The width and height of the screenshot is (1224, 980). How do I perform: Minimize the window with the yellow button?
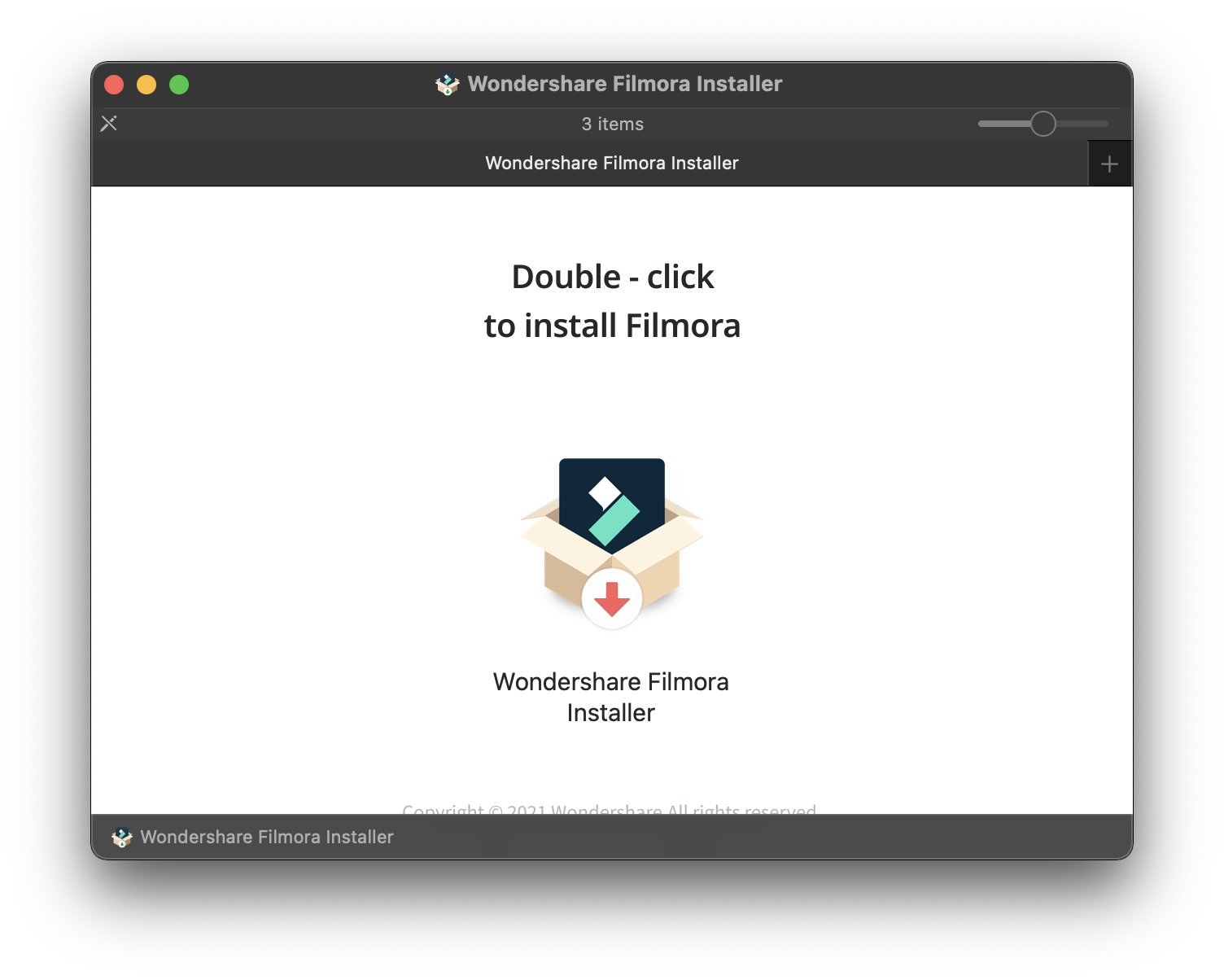[146, 84]
